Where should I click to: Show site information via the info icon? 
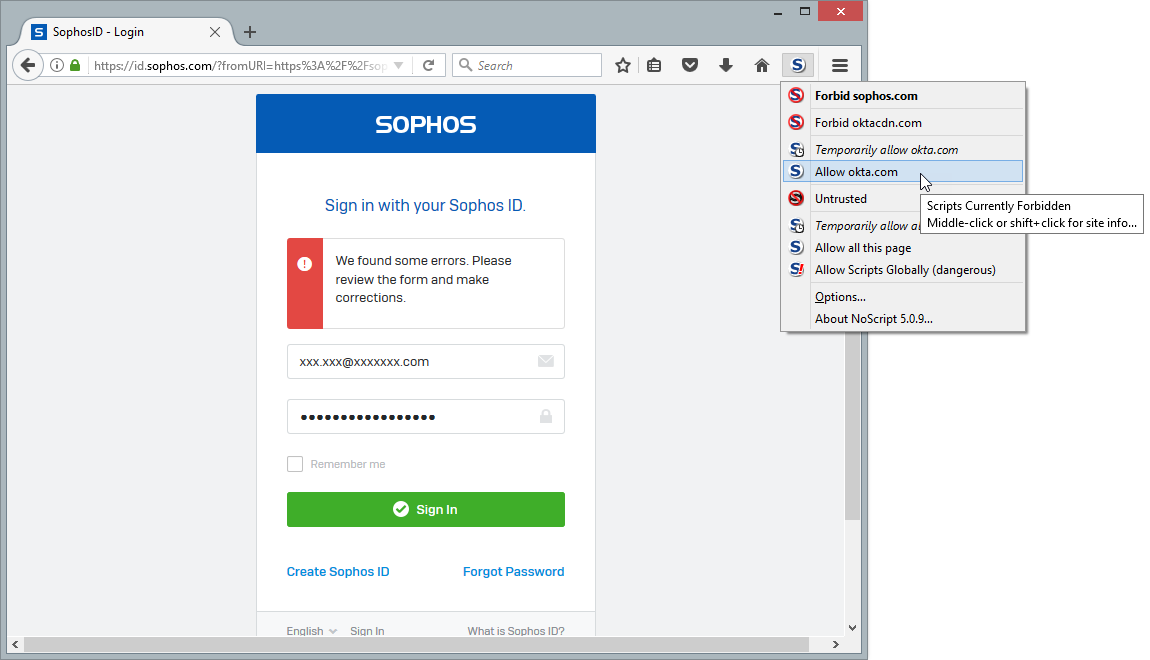tap(56, 65)
